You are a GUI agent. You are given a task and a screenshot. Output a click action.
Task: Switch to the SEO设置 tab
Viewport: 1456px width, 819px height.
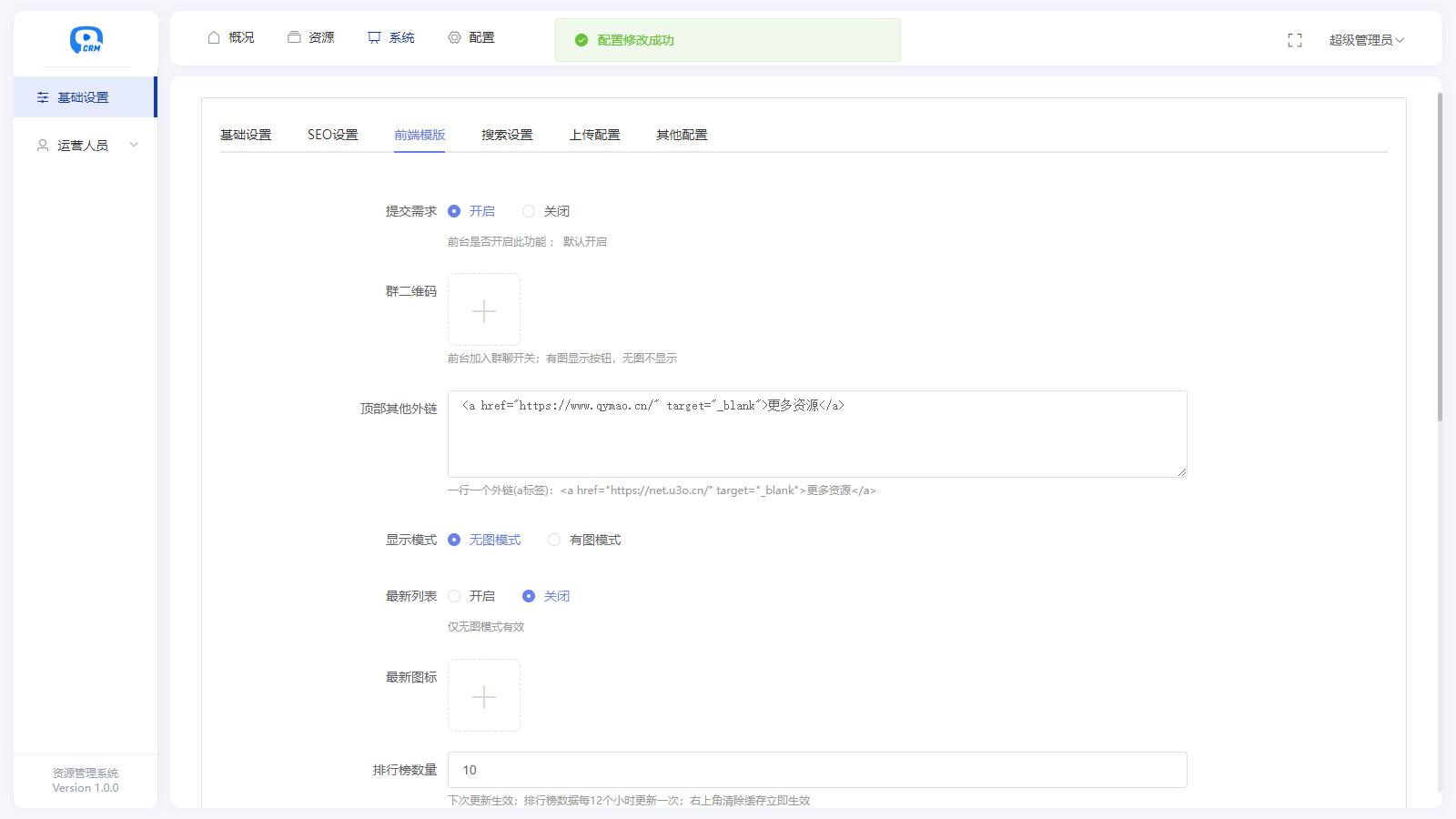pos(332,135)
